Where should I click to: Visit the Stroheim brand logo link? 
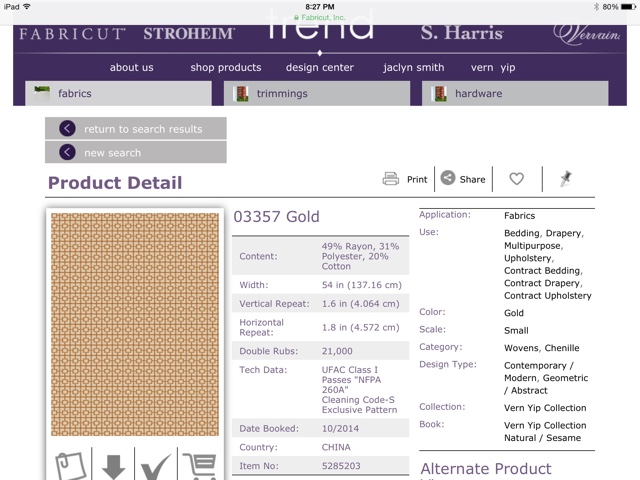click(x=189, y=33)
